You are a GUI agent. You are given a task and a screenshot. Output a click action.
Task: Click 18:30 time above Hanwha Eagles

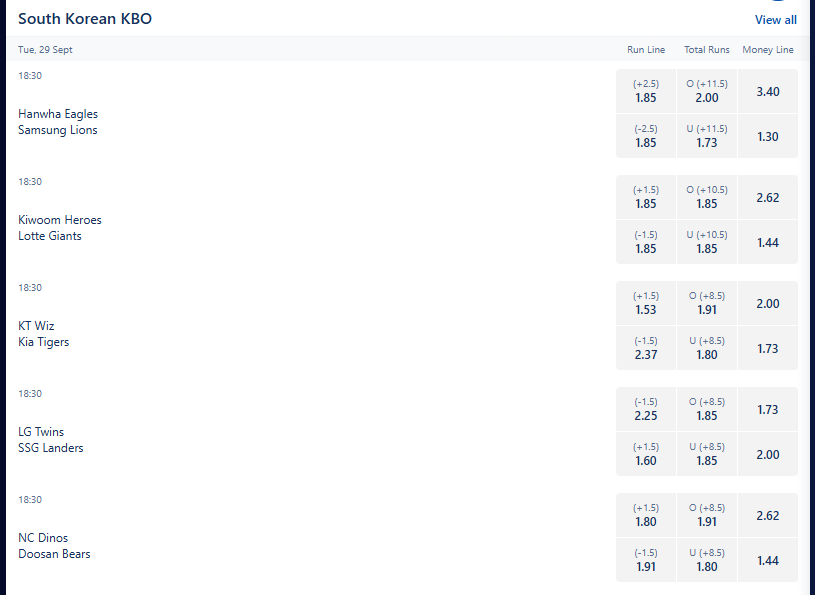(x=30, y=76)
